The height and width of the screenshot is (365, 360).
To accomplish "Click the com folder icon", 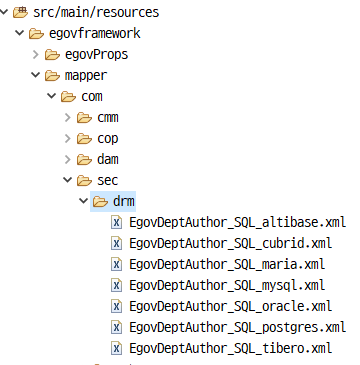I will 68,97.
